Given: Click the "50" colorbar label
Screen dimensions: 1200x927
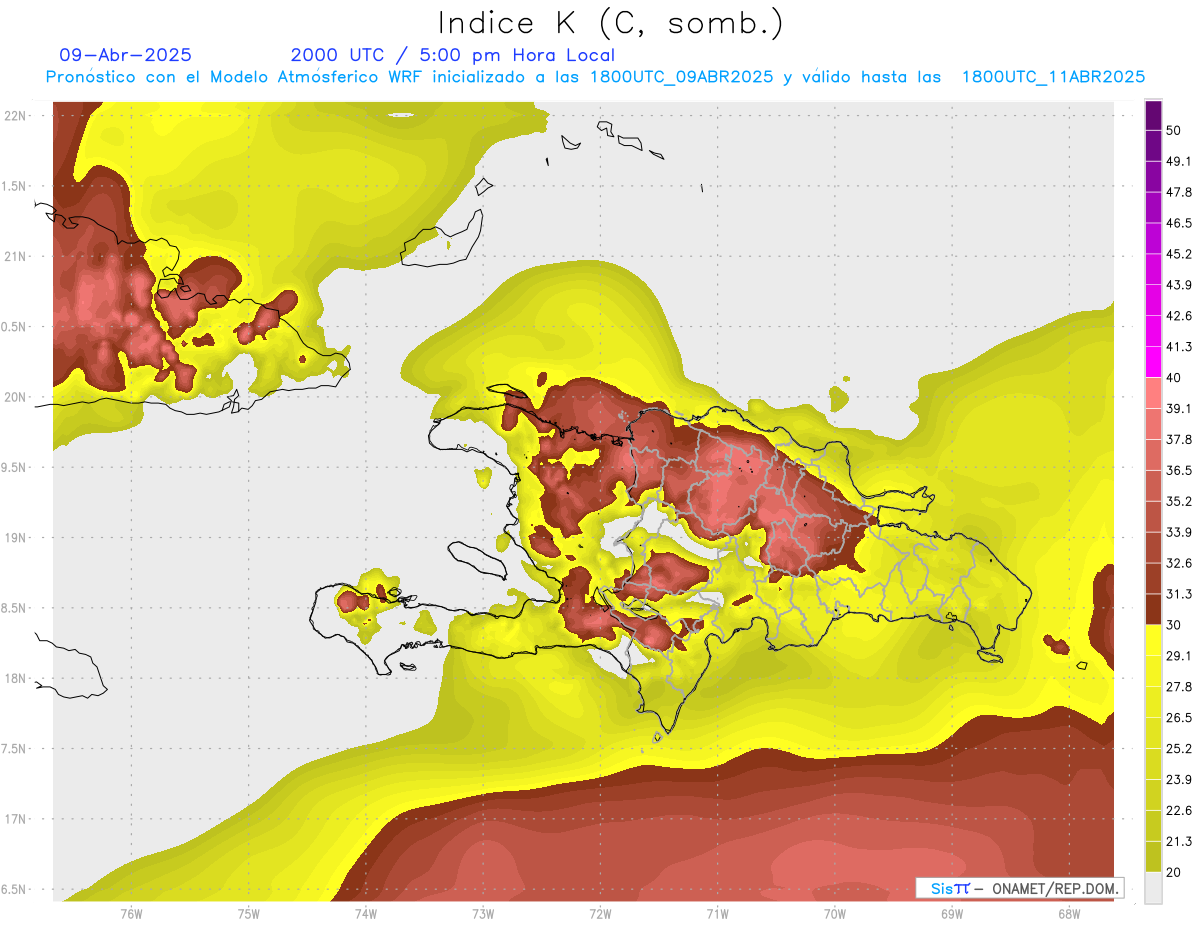Looking at the screenshot, I should coord(1174,131).
